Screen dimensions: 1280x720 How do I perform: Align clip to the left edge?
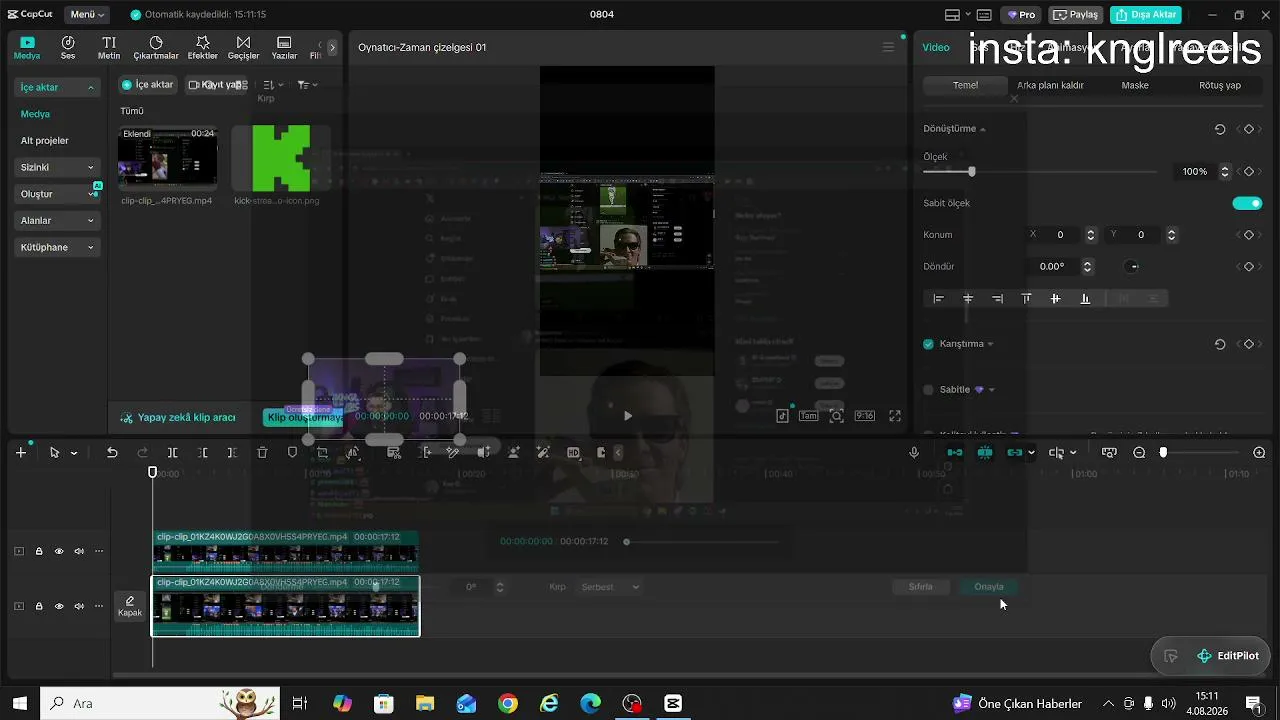coord(938,299)
